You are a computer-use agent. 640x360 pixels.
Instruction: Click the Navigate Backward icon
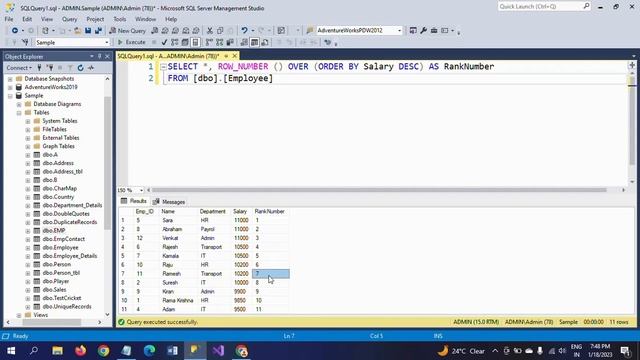coord(15,31)
